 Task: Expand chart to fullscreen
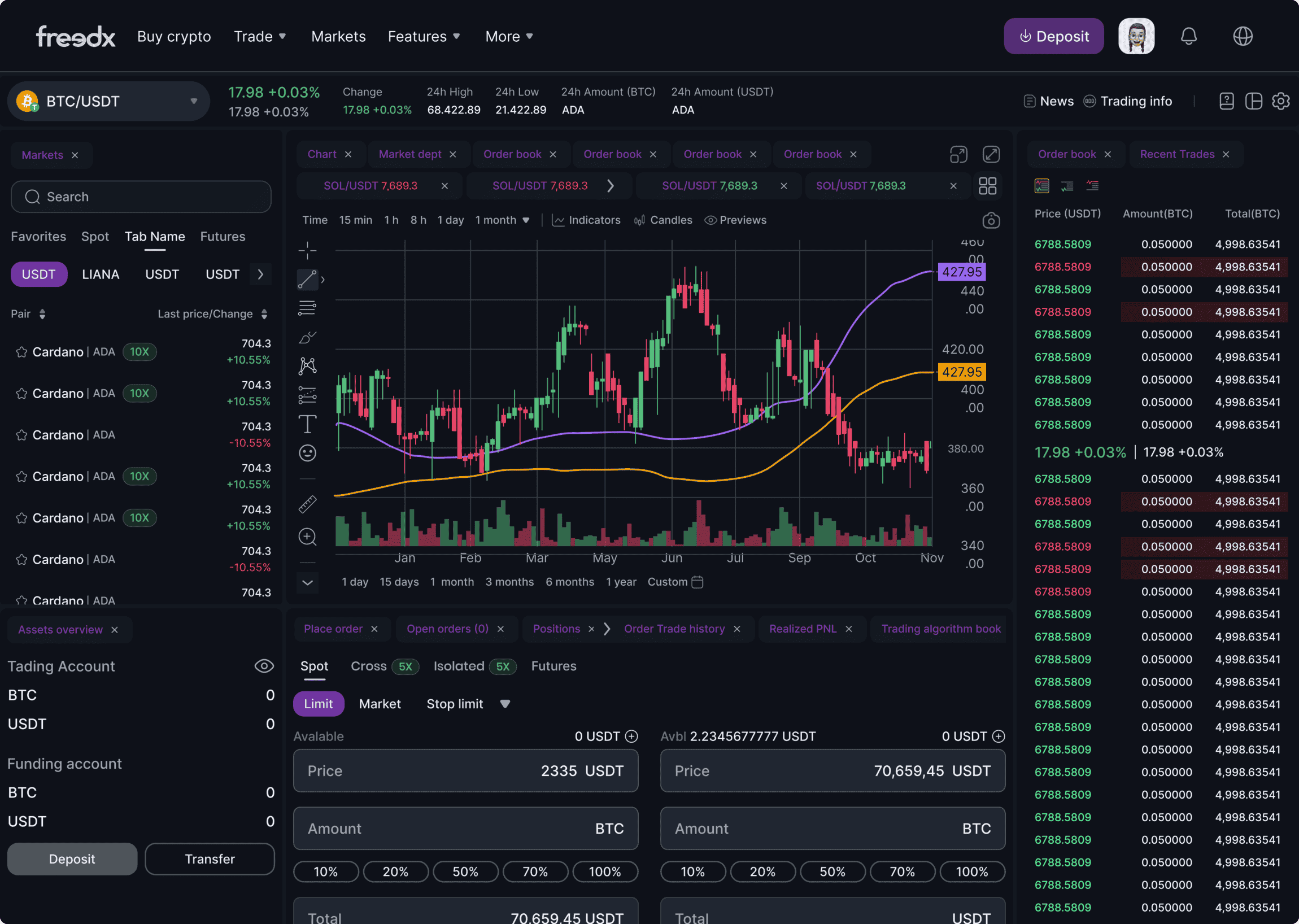(x=991, y=154)
